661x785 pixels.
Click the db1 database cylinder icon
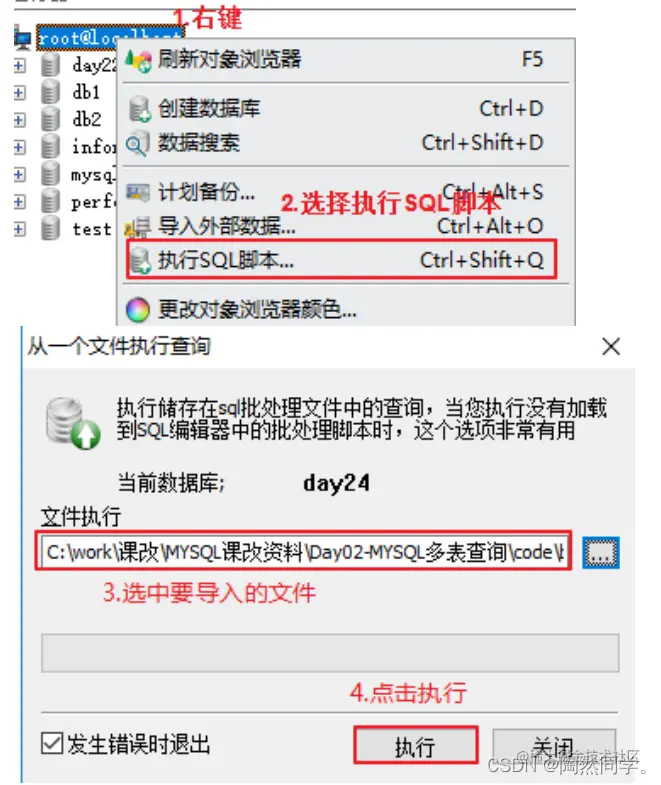pyautogui.click(x=50, y=92)
